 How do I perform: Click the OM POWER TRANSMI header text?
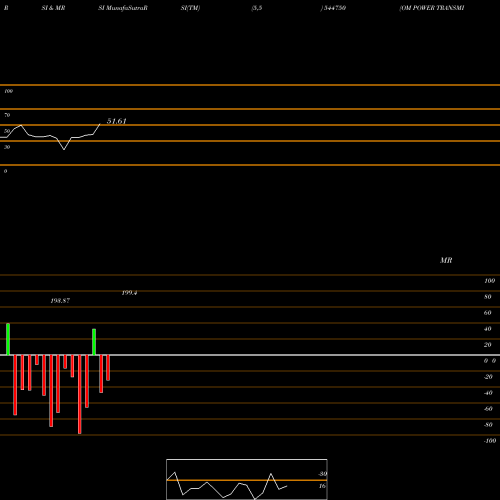(432, 8)
